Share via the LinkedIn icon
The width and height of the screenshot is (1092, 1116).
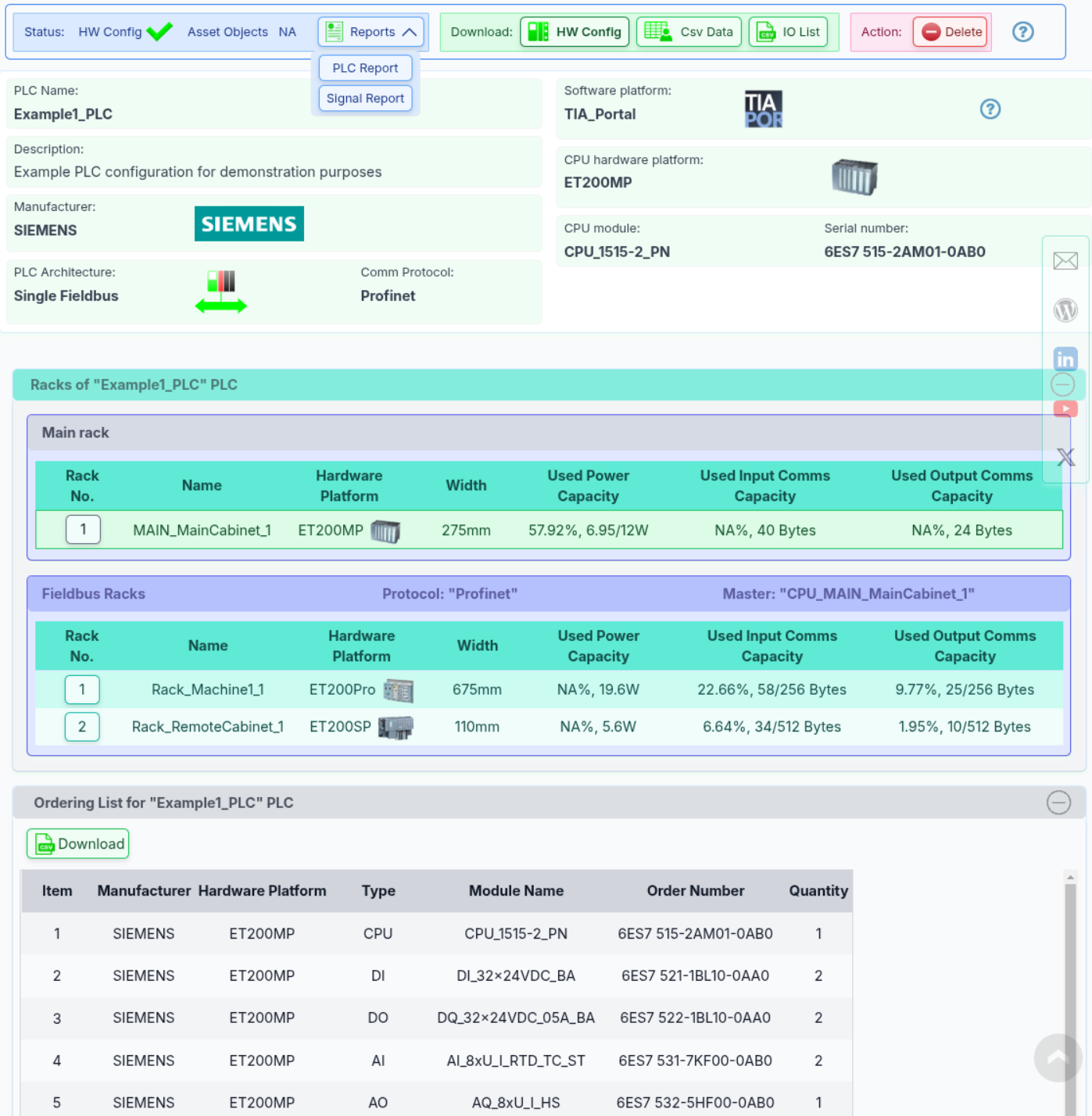1065,359
